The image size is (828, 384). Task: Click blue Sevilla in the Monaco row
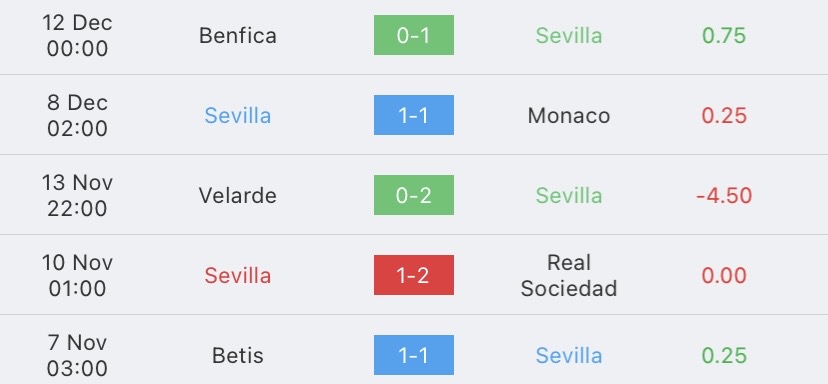coord(238,116)
